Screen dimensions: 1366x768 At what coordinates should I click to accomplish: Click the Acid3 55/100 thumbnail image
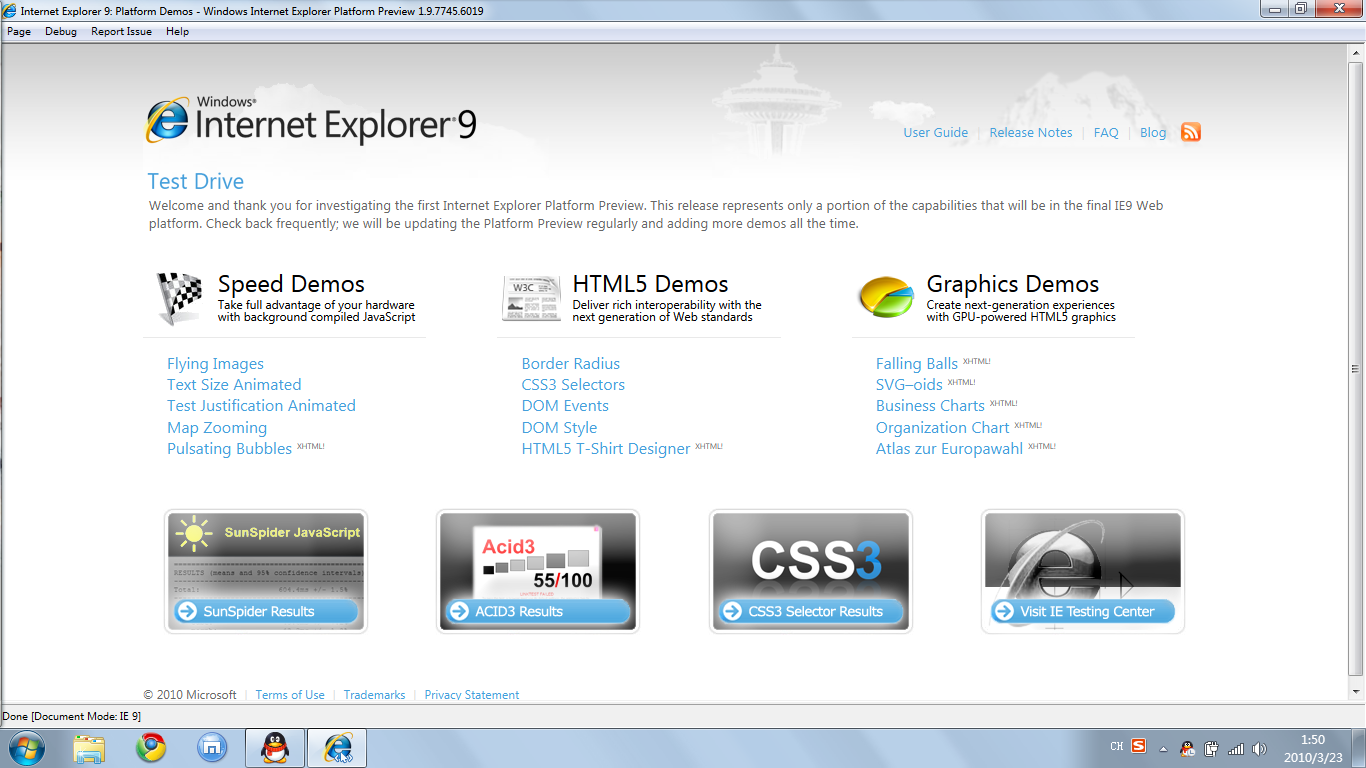[x=537, y=555]
